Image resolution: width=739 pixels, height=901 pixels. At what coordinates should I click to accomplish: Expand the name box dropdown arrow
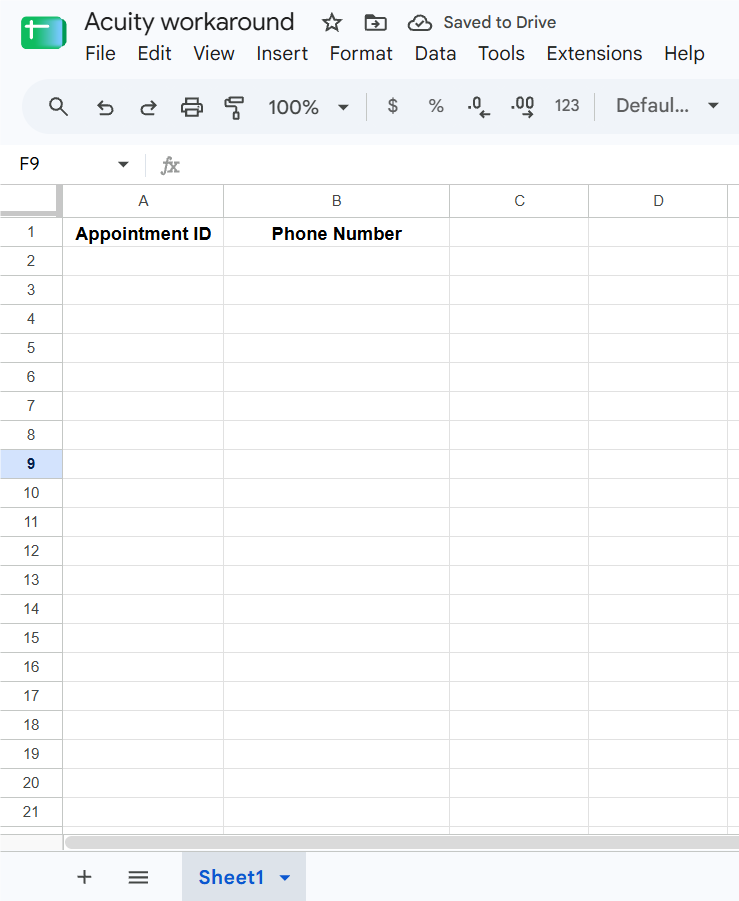tap(123, 164)
